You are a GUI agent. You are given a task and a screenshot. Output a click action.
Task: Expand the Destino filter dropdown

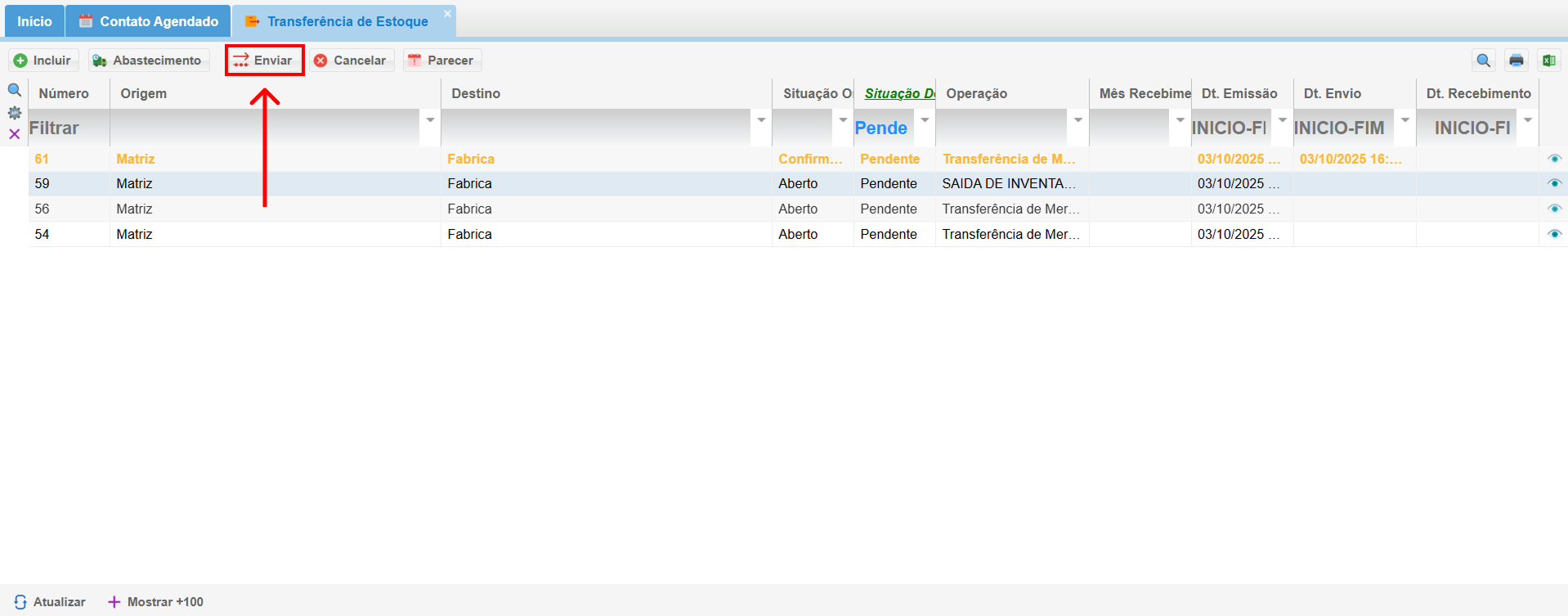(x=761, y=120)
